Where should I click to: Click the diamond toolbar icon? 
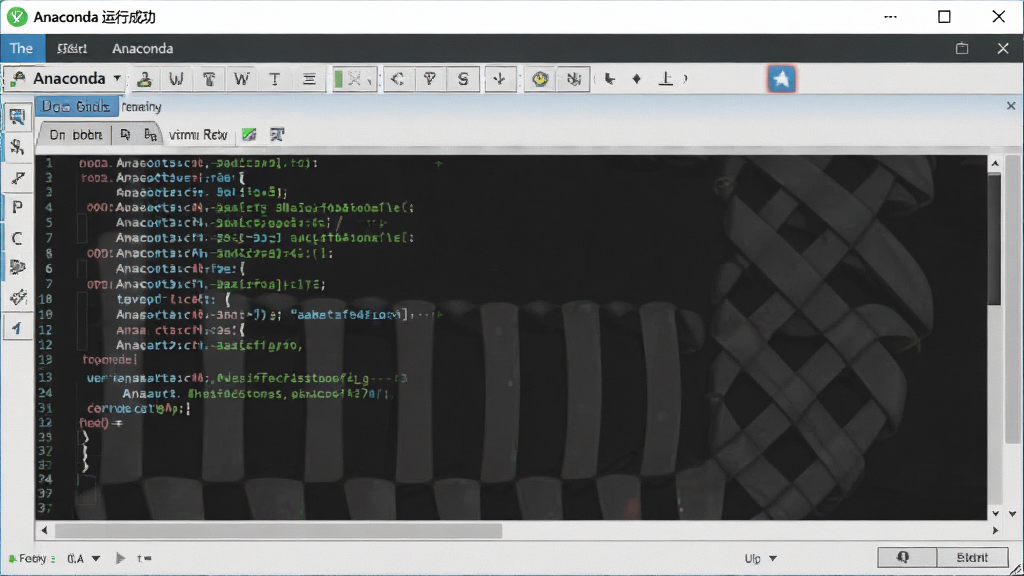[x=637, y=79]
